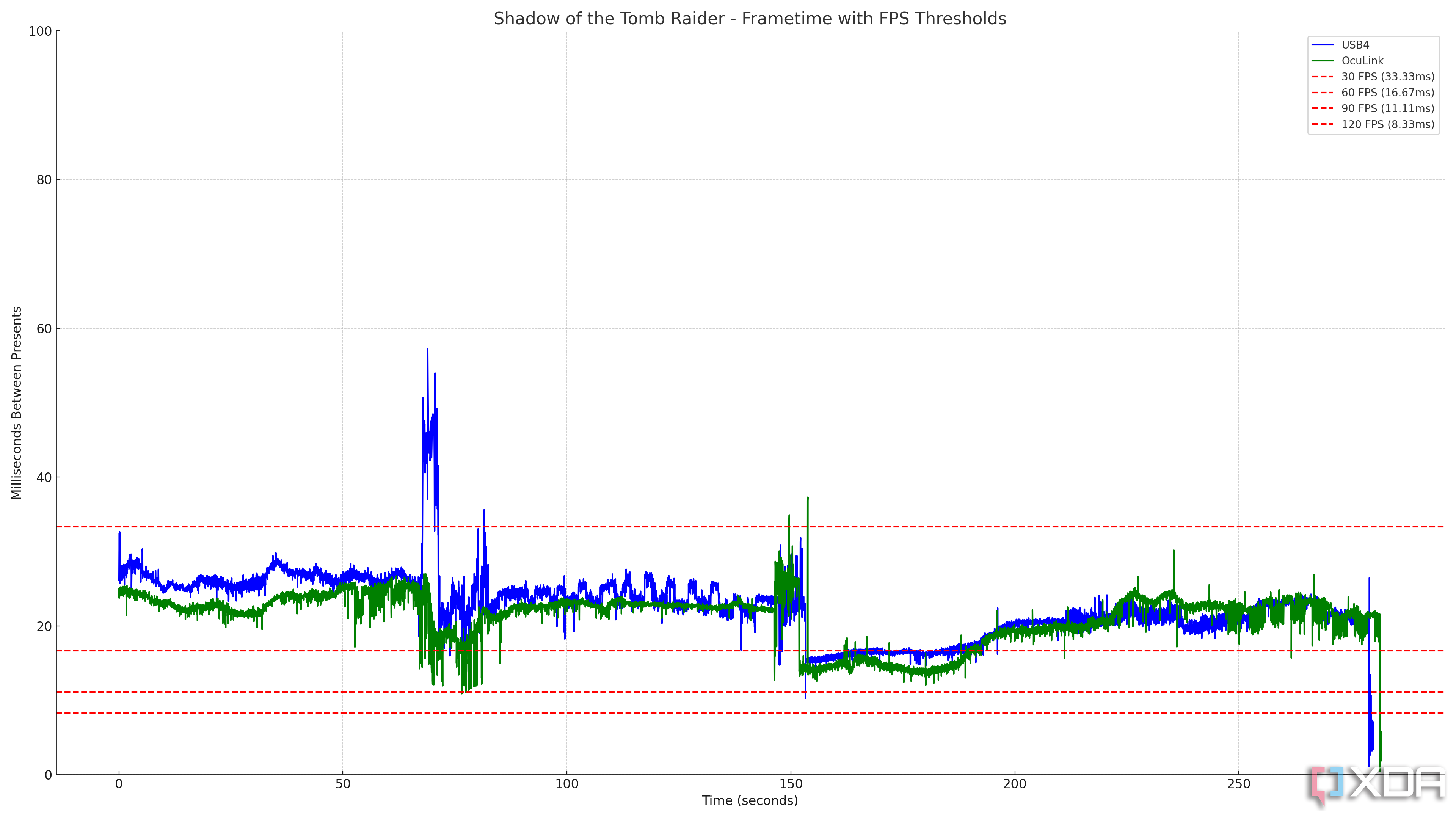
Task: Click the x-axis tick label 50
Action: point(342,784)
